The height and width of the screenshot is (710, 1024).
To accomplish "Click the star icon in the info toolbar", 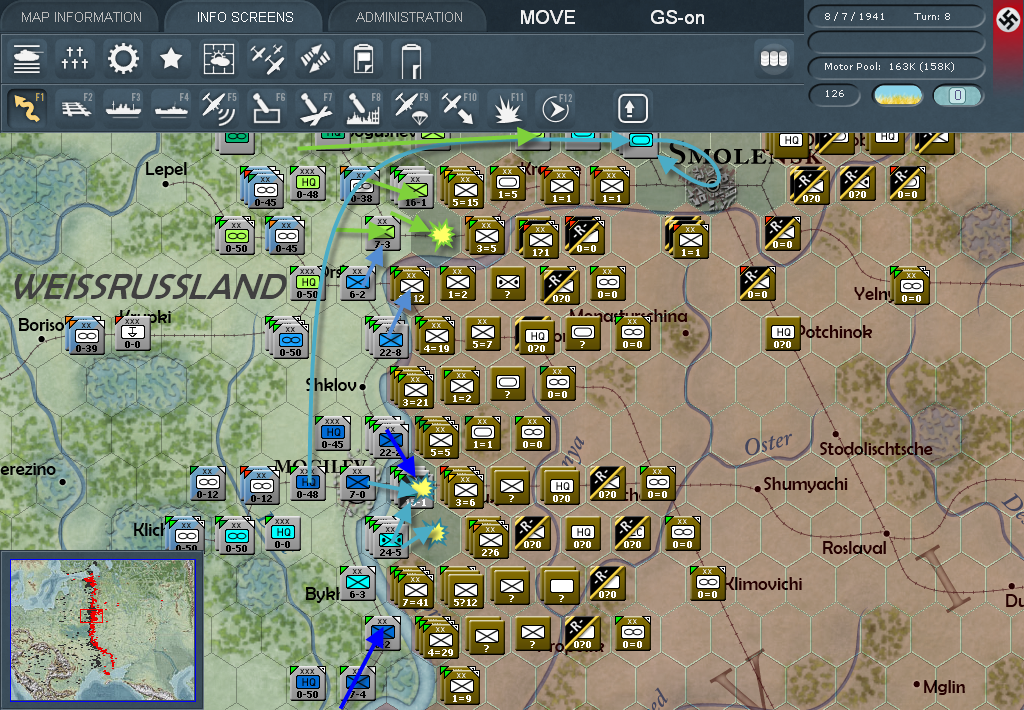I will point(171,59).
